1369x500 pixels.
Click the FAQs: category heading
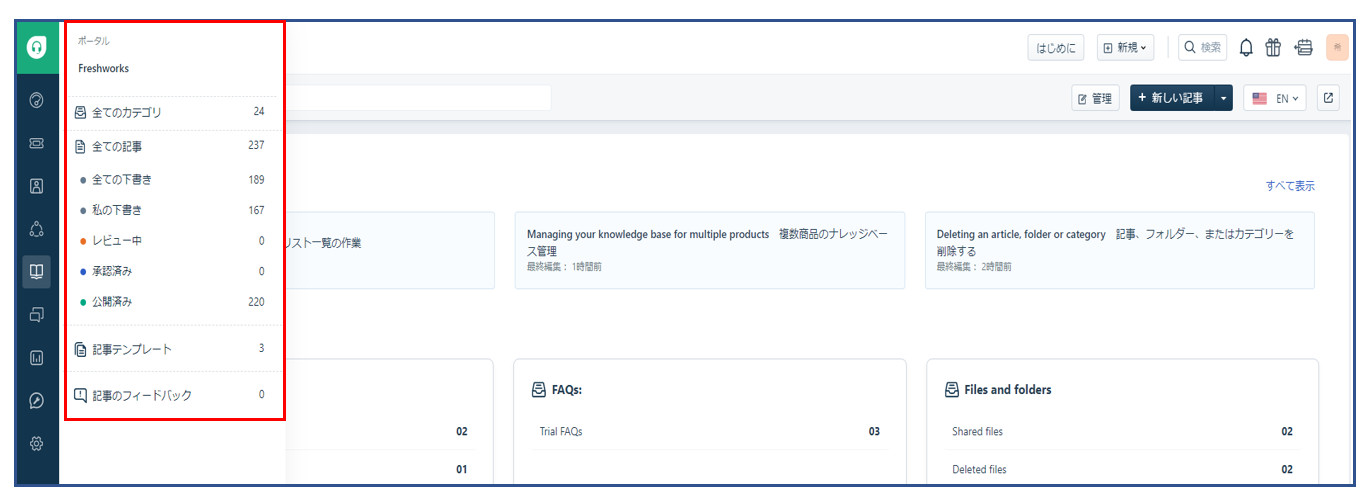click(567, 390)
